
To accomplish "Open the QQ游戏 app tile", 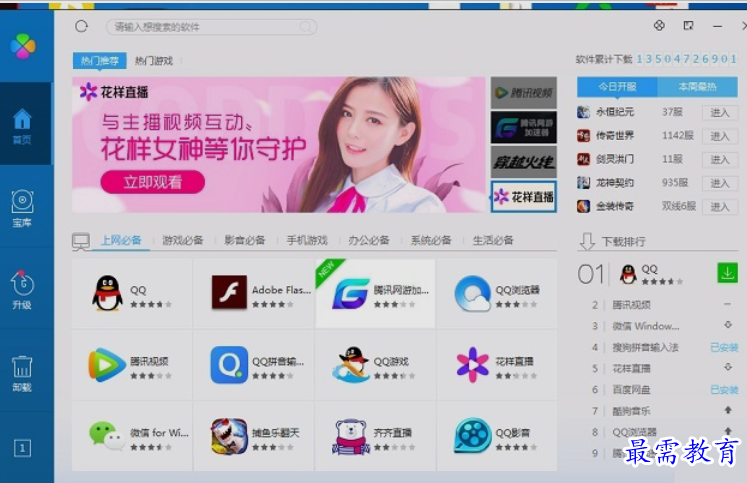I will pyautogui.click(x=375, y=365).
